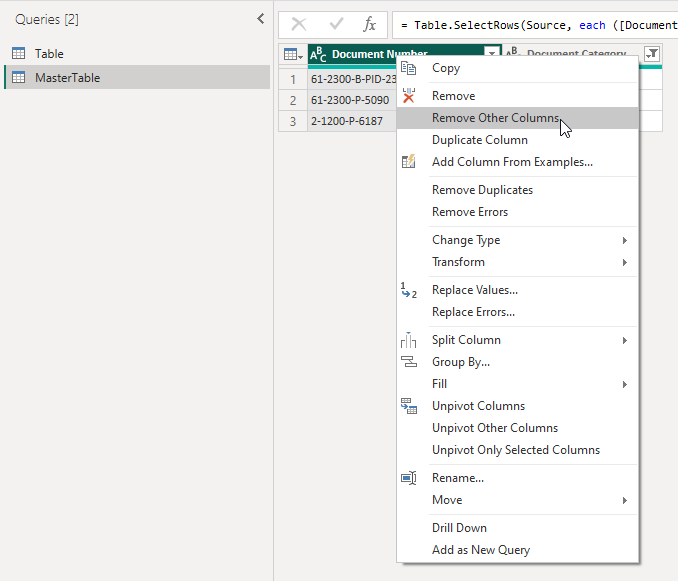Choose Group By...
This screenshot has height=581, width=678.
point(517,362)
